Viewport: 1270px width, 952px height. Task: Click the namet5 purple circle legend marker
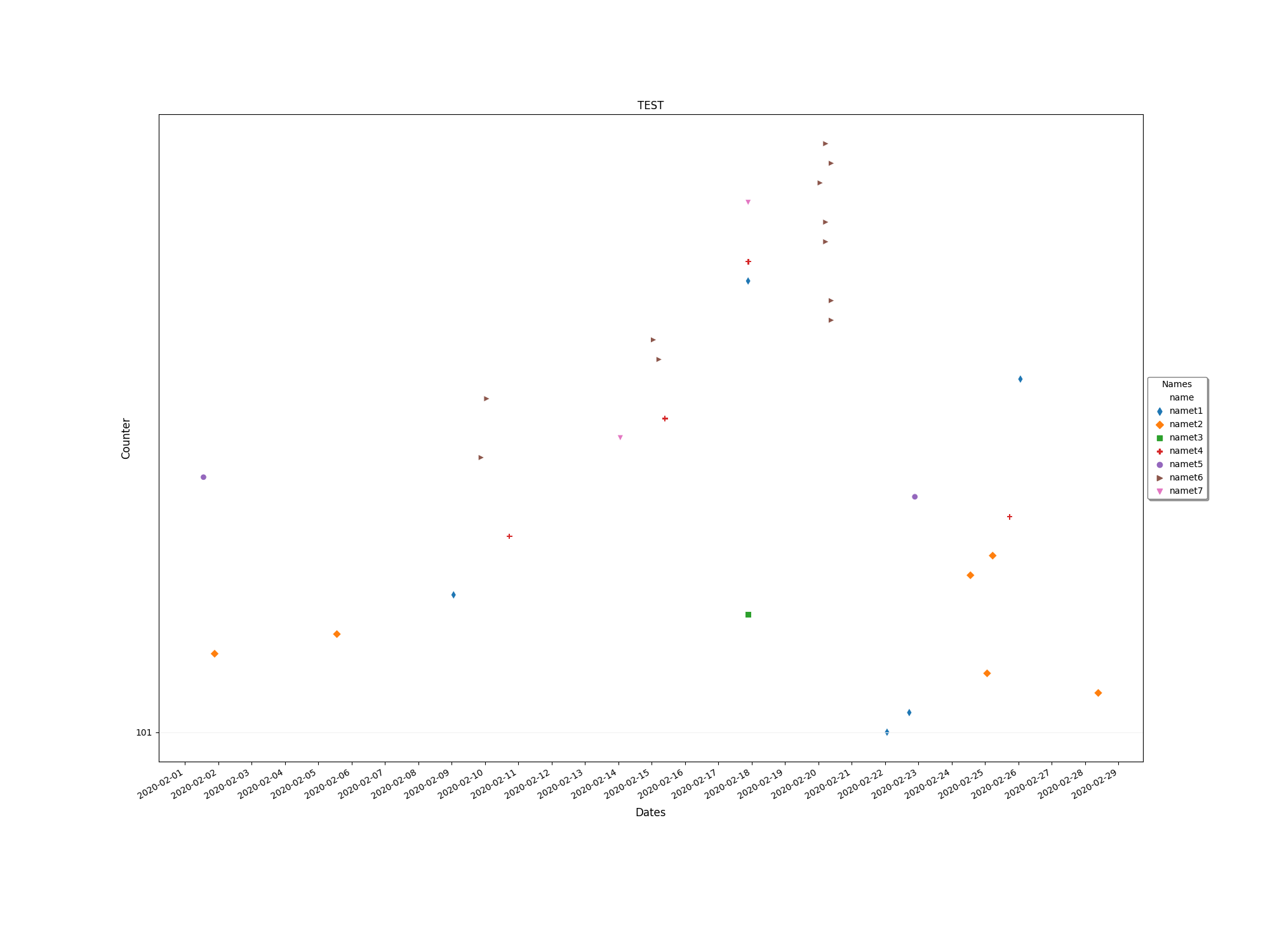click(x=1160, y=465)
